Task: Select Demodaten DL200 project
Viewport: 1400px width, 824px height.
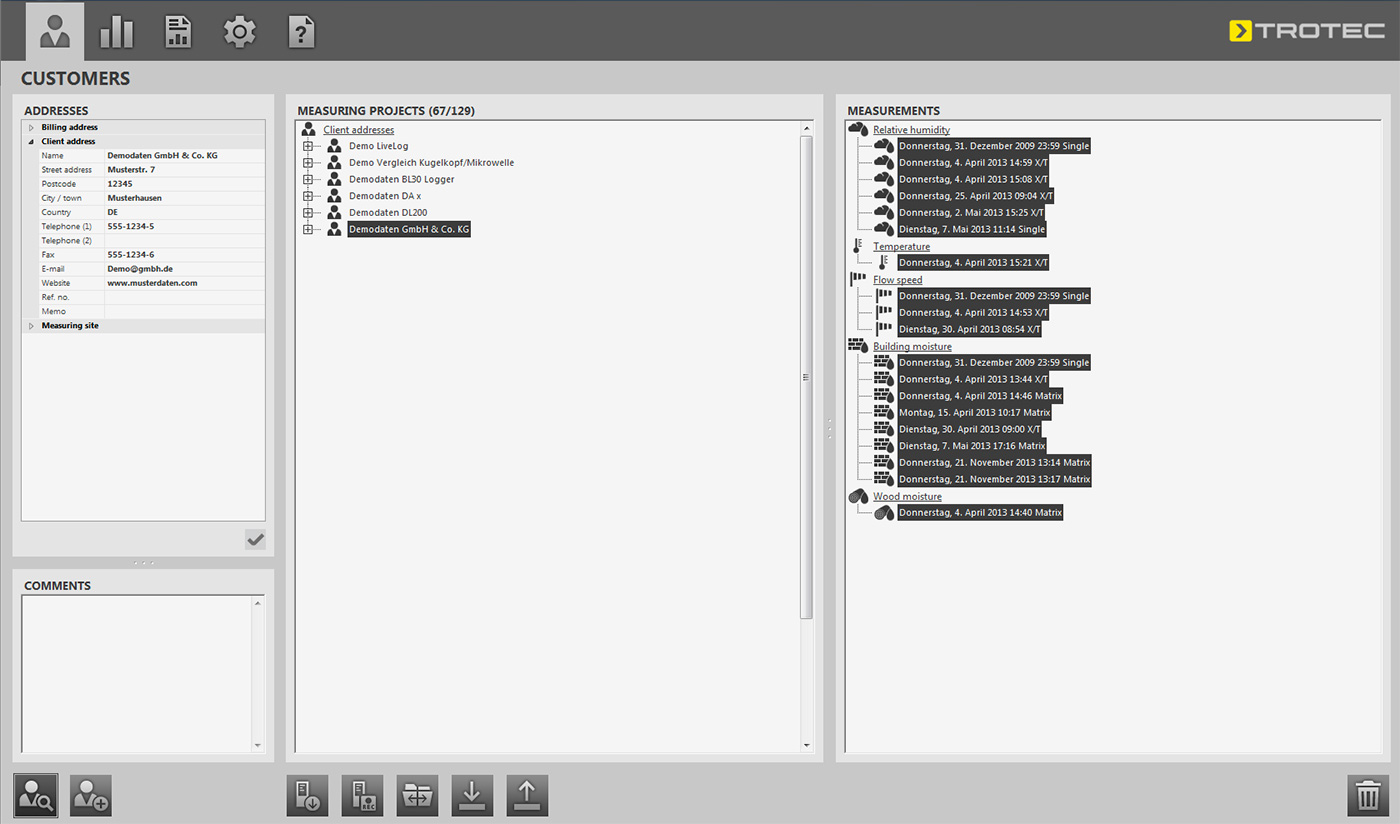Action: point(388,213)
